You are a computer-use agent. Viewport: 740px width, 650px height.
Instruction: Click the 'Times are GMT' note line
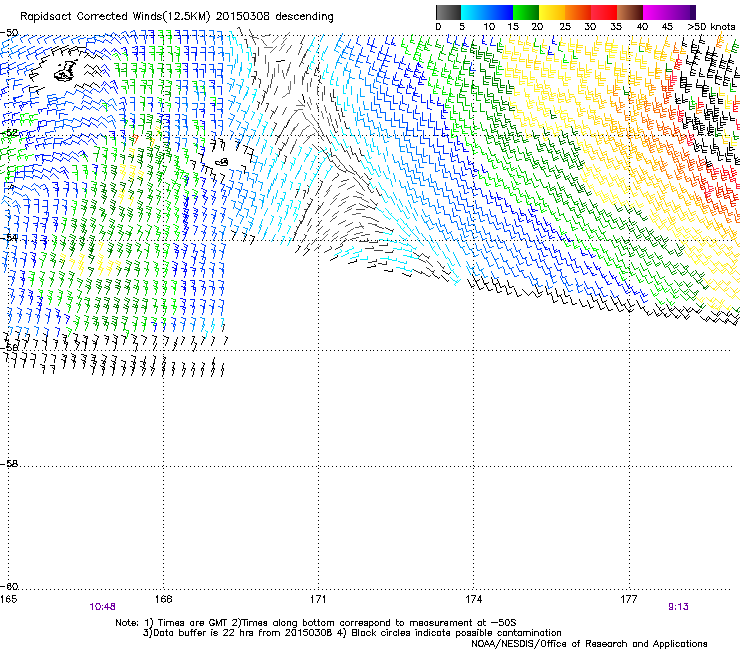coord(316,623)
